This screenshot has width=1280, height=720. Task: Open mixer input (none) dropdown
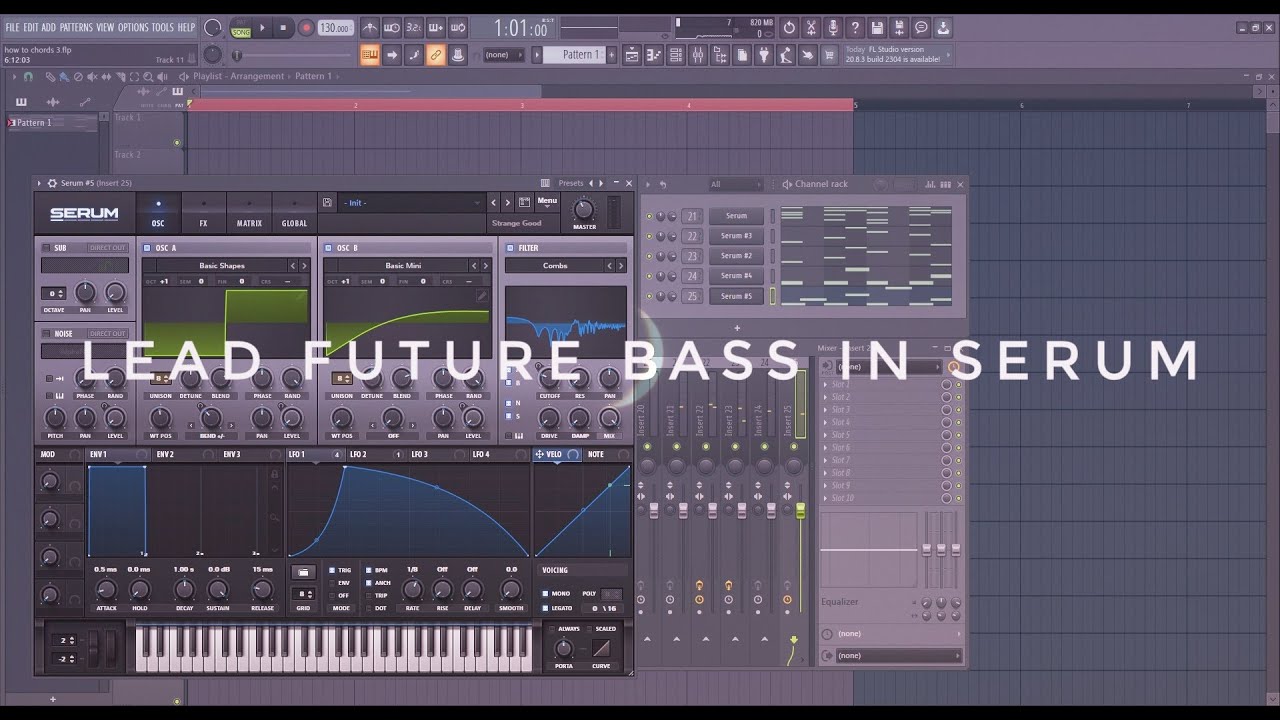(x=887, y=367)
